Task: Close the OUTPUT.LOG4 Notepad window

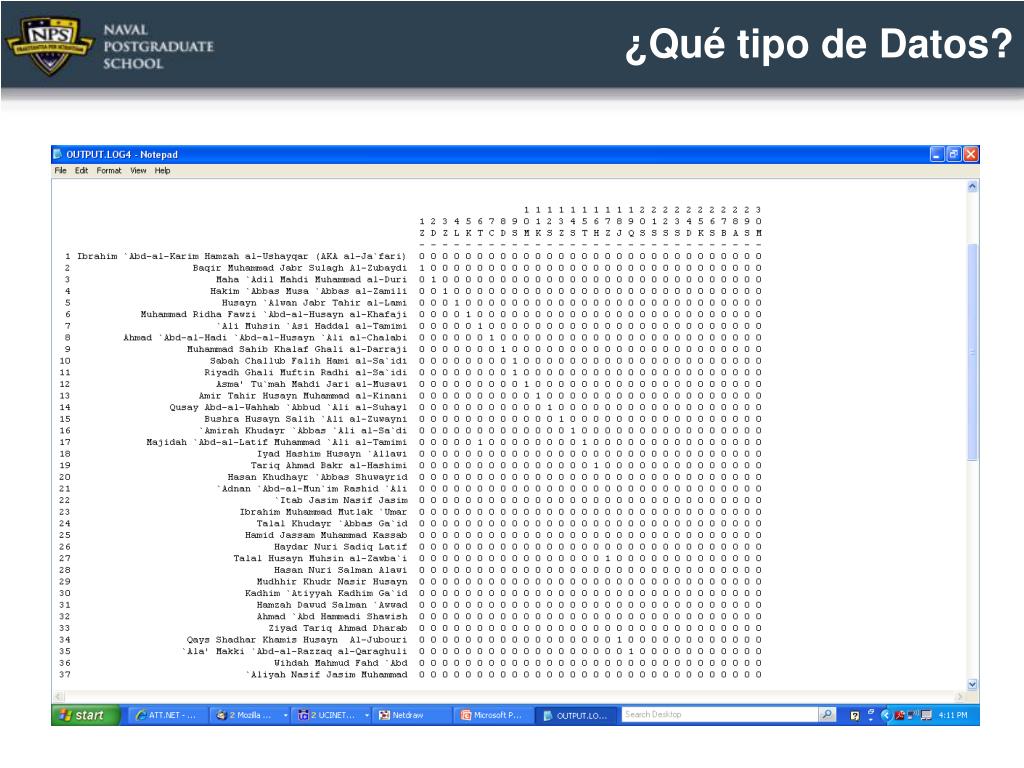Action: click(x=970, y=154)
